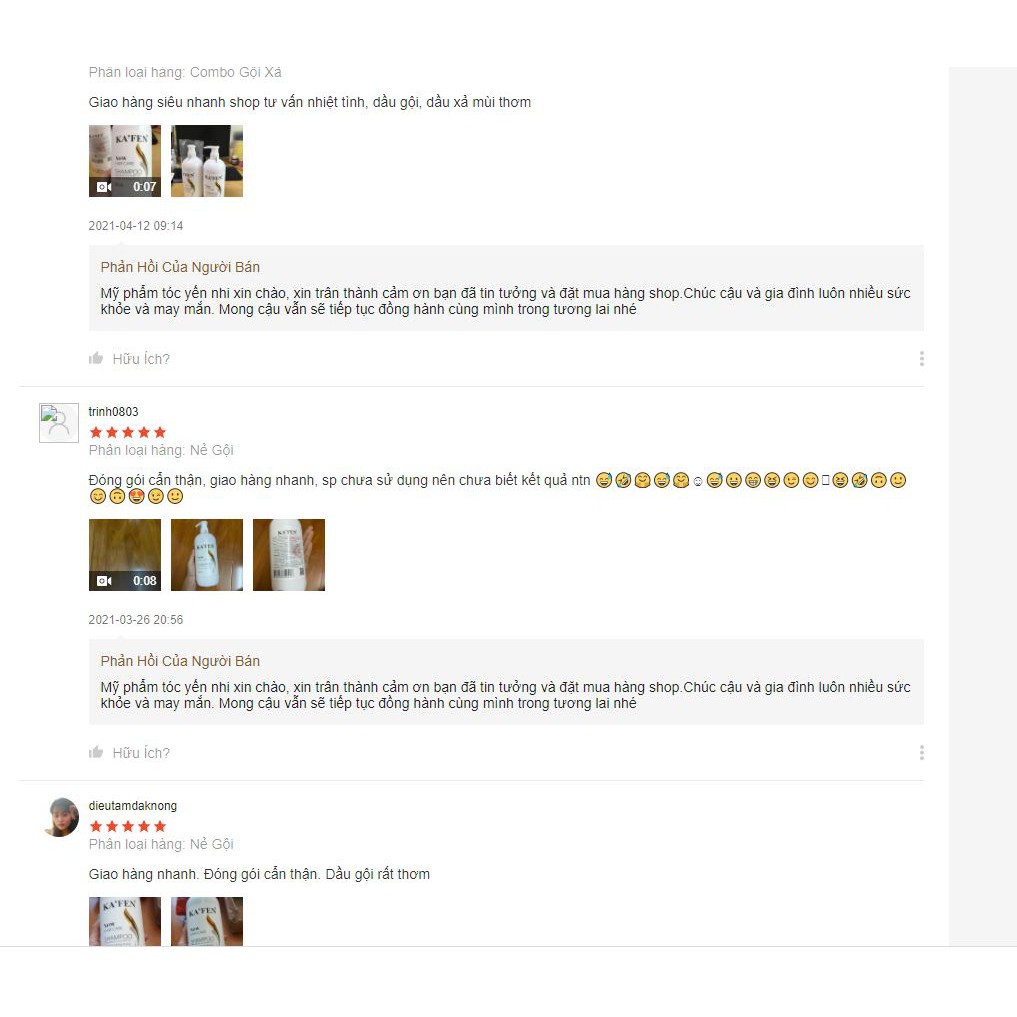Play the 0:07 review video

click(x=125, y=161)
